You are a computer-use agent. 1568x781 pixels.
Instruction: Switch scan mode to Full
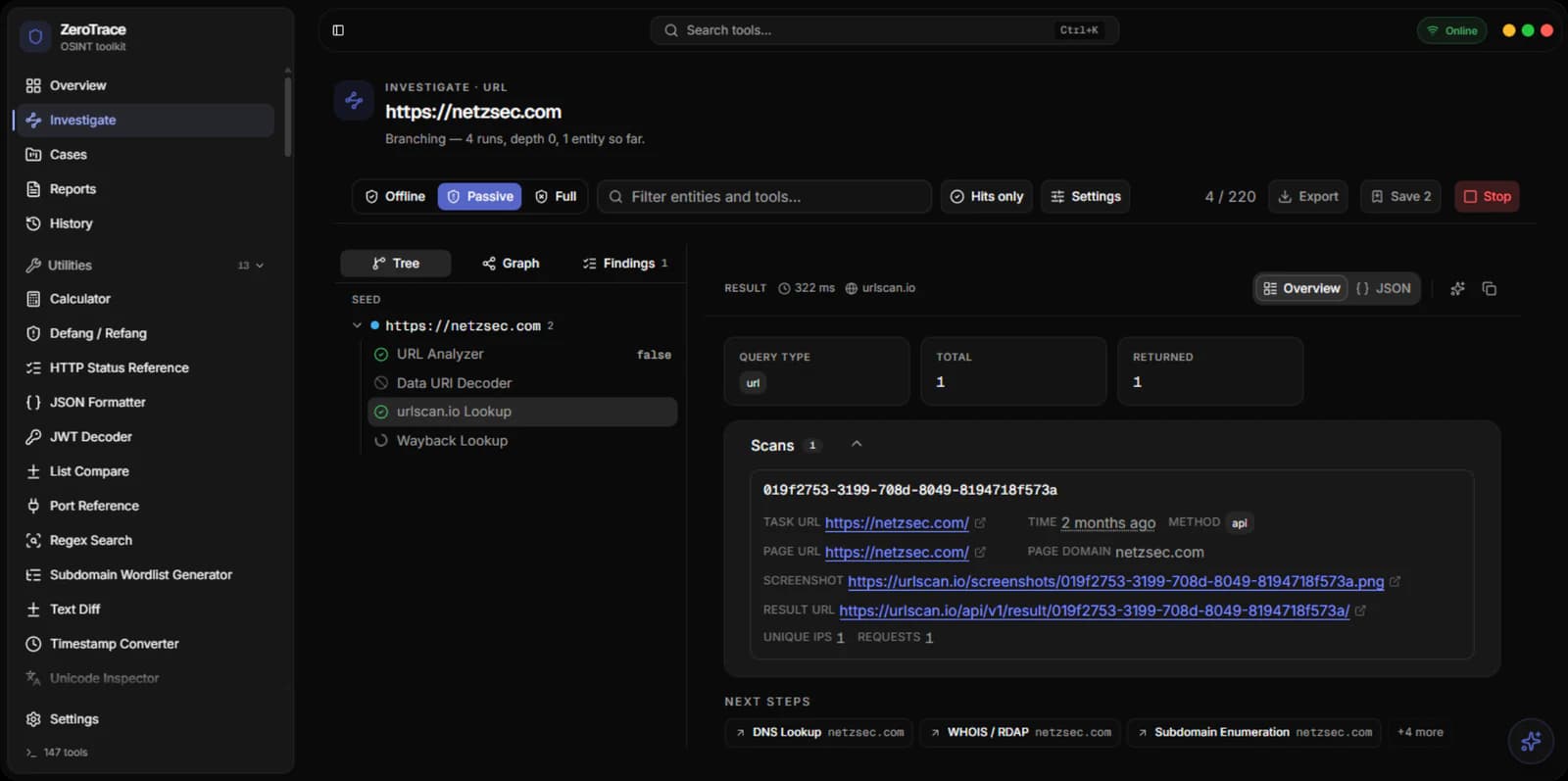pyautogui.click(x=556, y=196)
